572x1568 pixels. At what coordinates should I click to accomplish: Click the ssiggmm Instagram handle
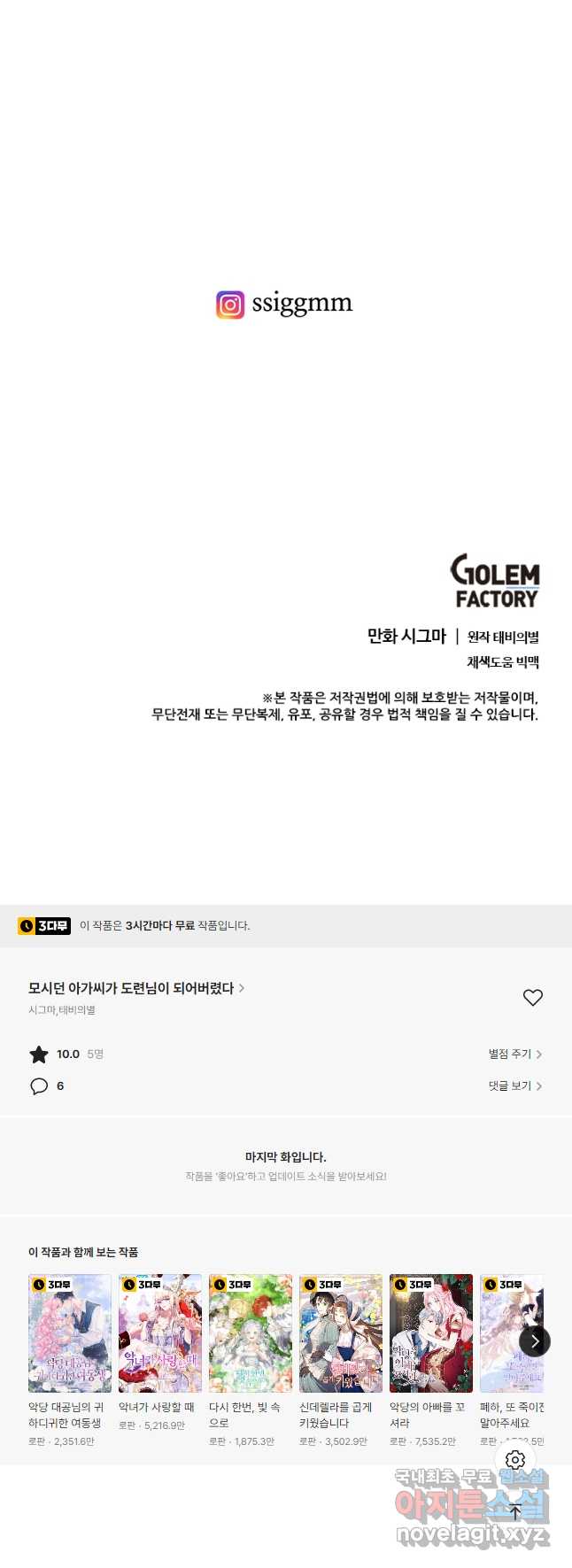[x=302, y=304]
